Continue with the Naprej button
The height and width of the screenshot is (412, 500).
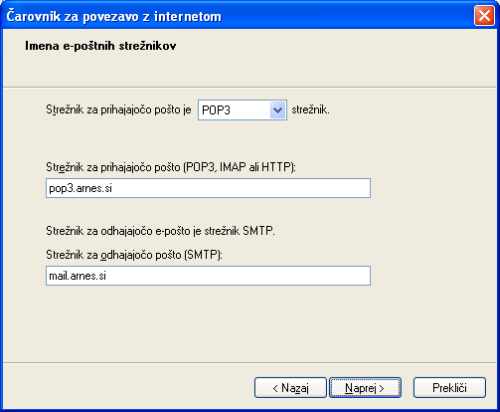tap(365, 388)
